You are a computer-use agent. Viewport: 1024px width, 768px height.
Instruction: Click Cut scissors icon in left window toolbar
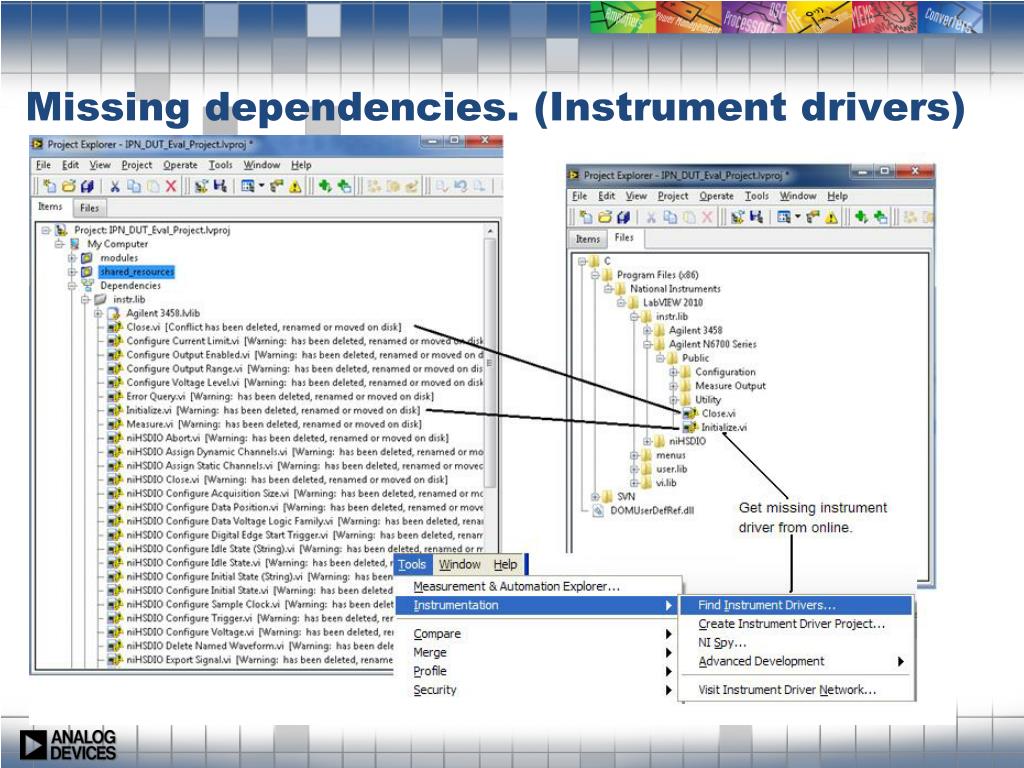click(115, 187)
